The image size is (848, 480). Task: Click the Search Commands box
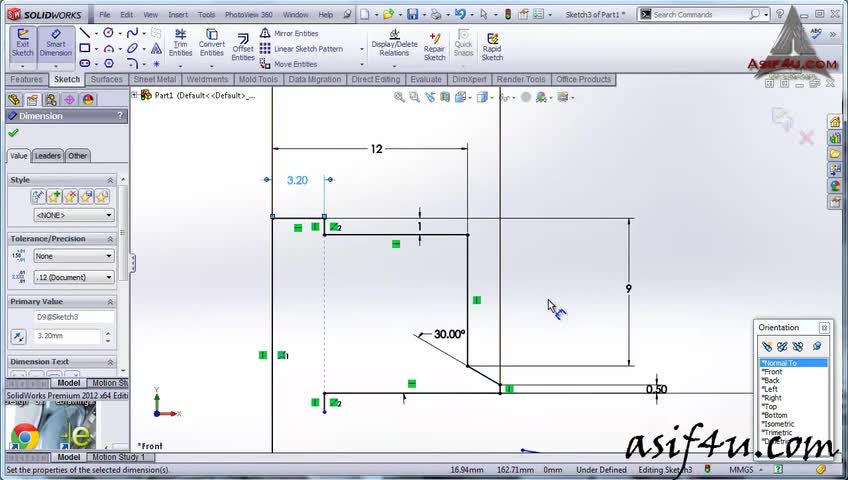pos(699,15)
